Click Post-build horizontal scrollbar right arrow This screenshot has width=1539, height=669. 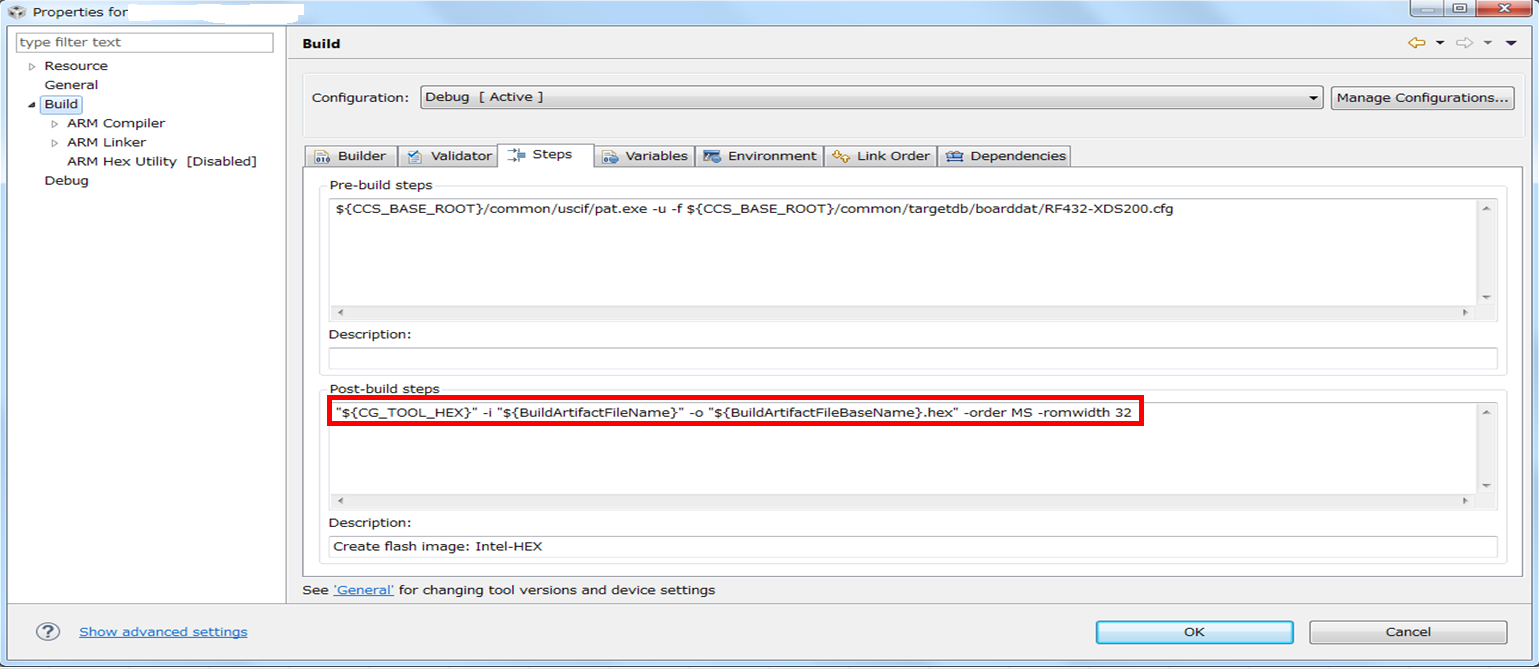[x=1467, y=500]
